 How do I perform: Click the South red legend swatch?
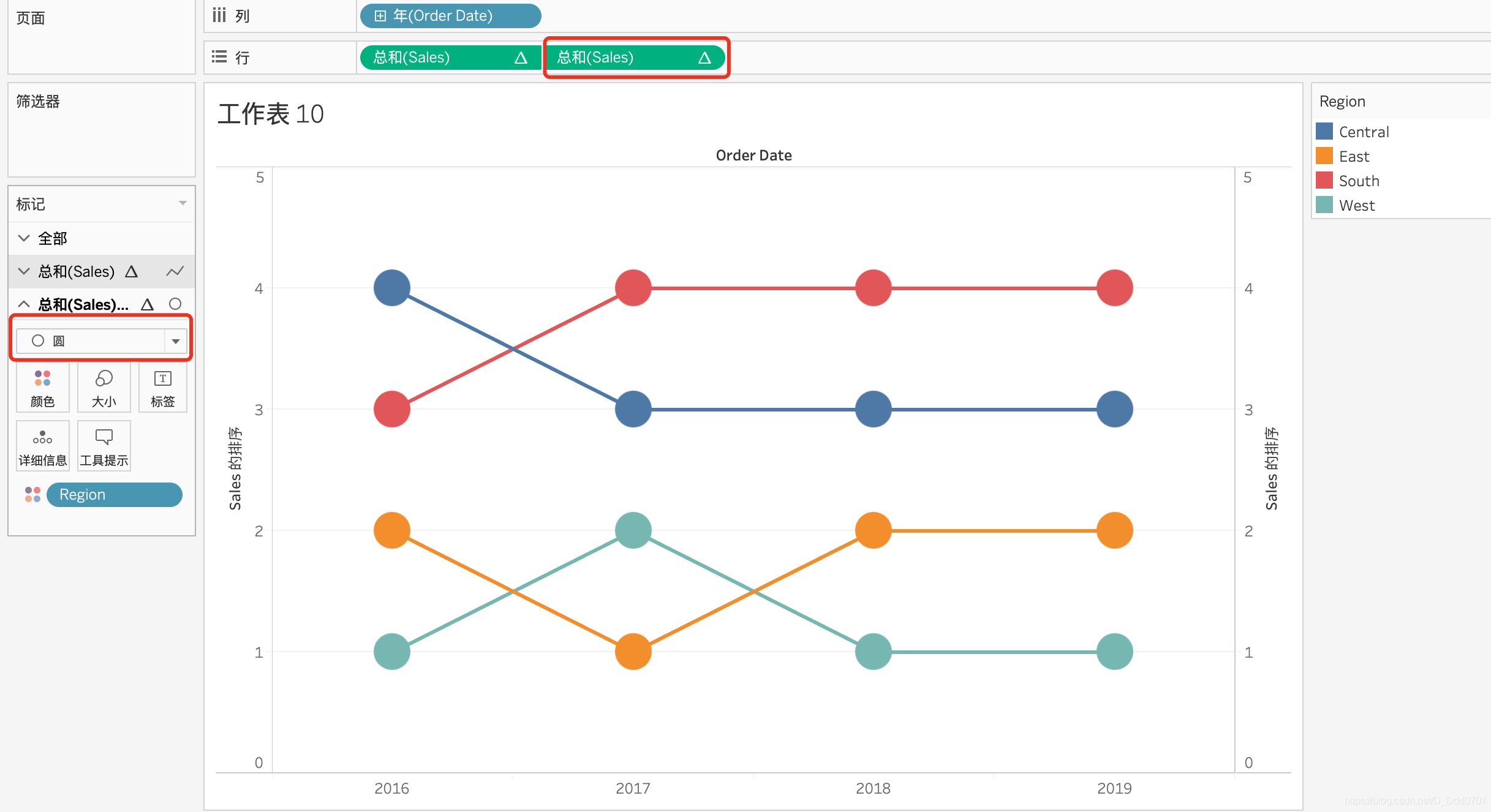[x=1324, y=181]
